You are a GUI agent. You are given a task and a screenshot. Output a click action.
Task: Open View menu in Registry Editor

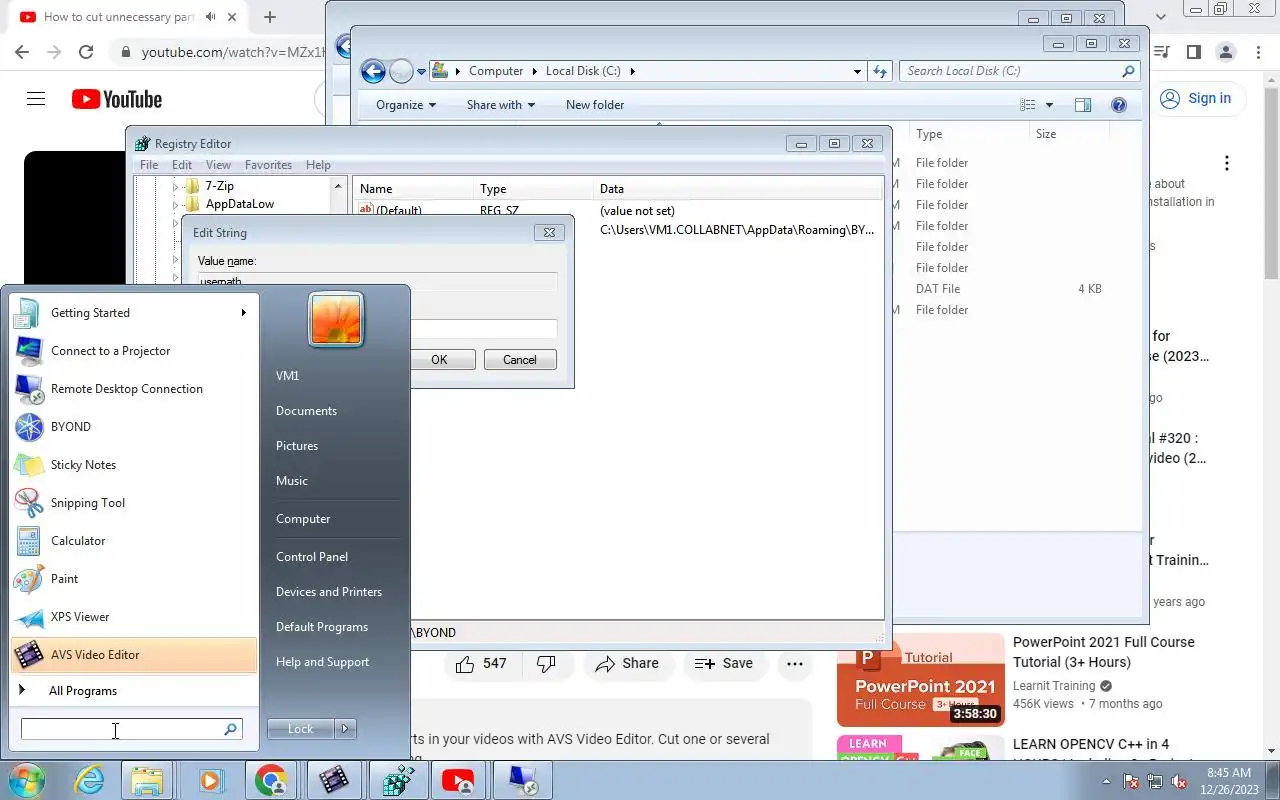pyautogui.click(x=218, y=165)
